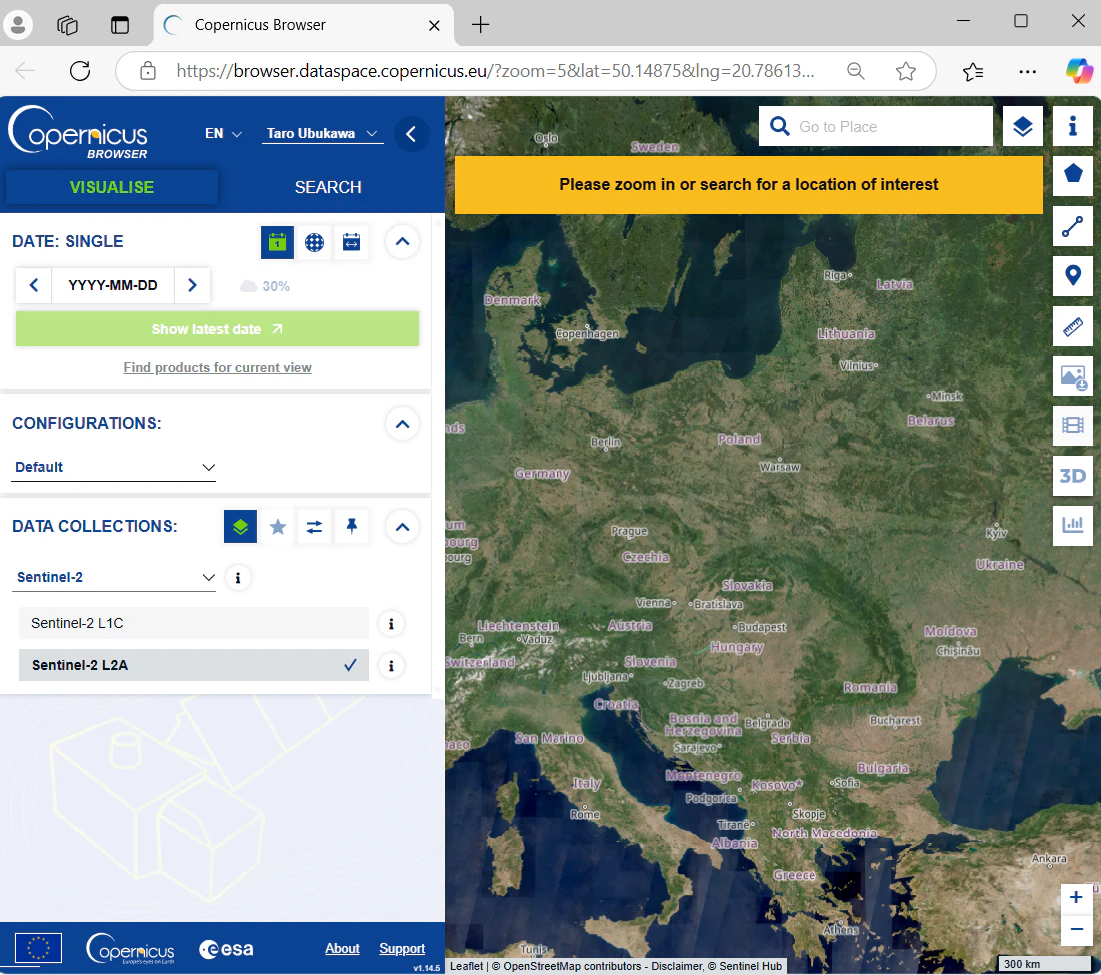This screenshot has height=975, width=1101.
Task: Open the browser favorites list icon
Action: pos(973,71)
